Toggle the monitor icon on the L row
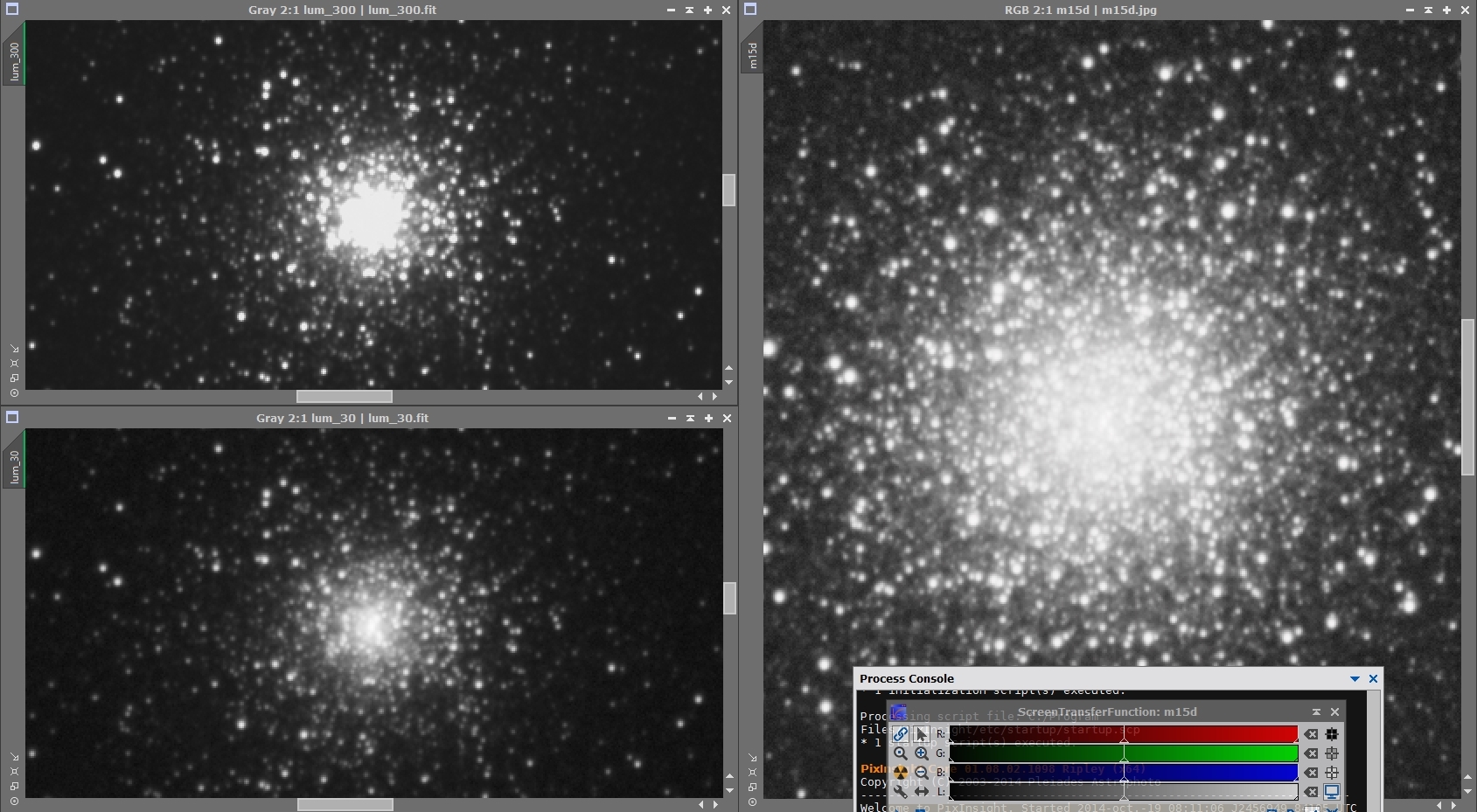 [1332, 792]
